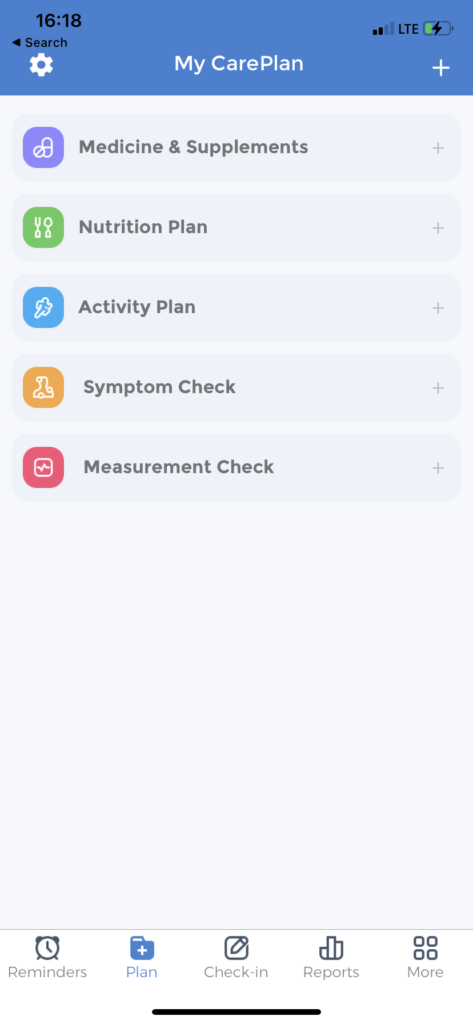Tap the orange Symptom Check icon
This screenshot has height=1024, width=473.
click(43, 387)
